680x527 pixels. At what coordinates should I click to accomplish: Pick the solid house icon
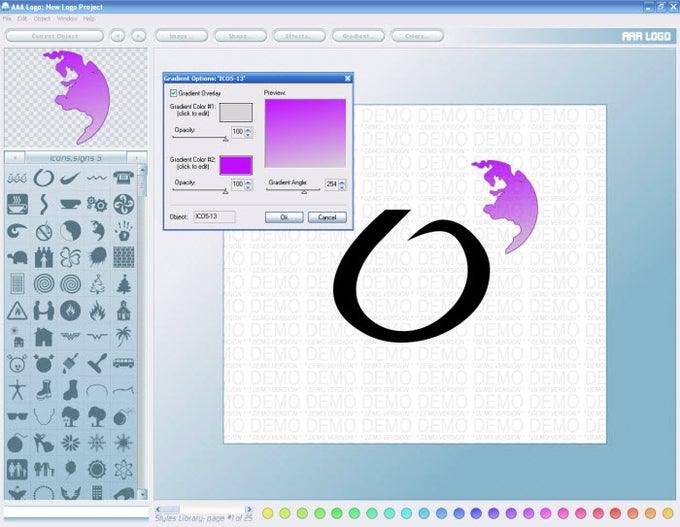pos(44,337)
